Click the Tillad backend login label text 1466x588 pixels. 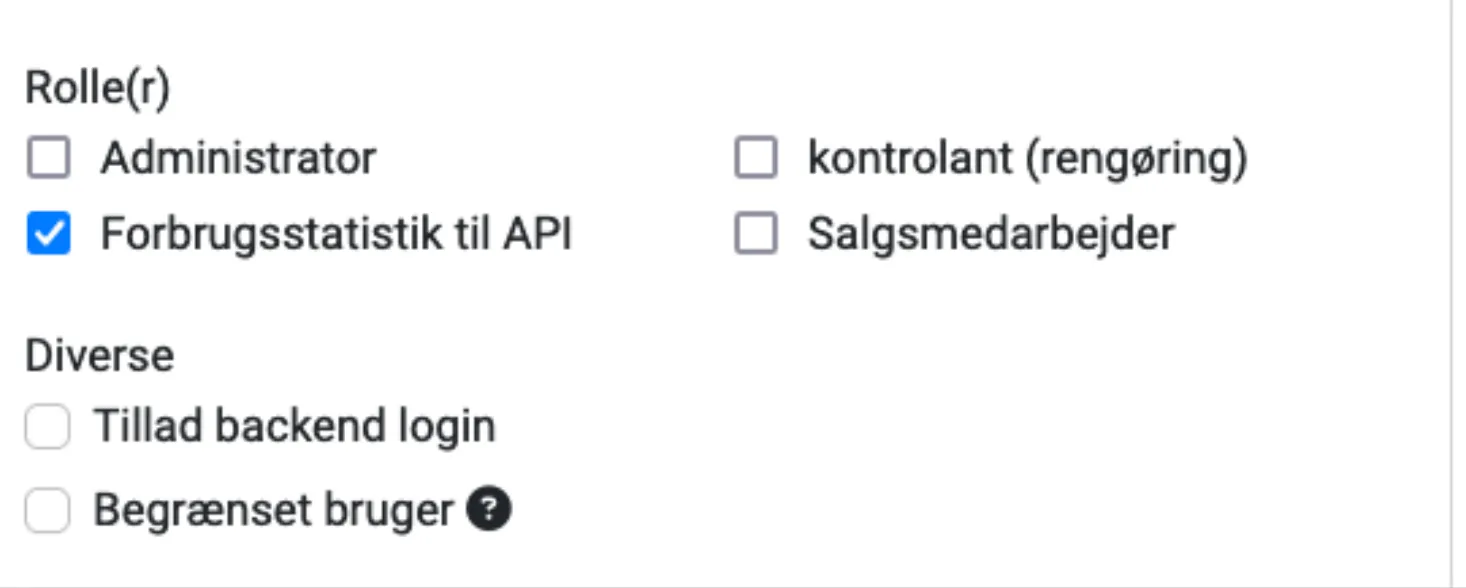[x=294, y=427]
